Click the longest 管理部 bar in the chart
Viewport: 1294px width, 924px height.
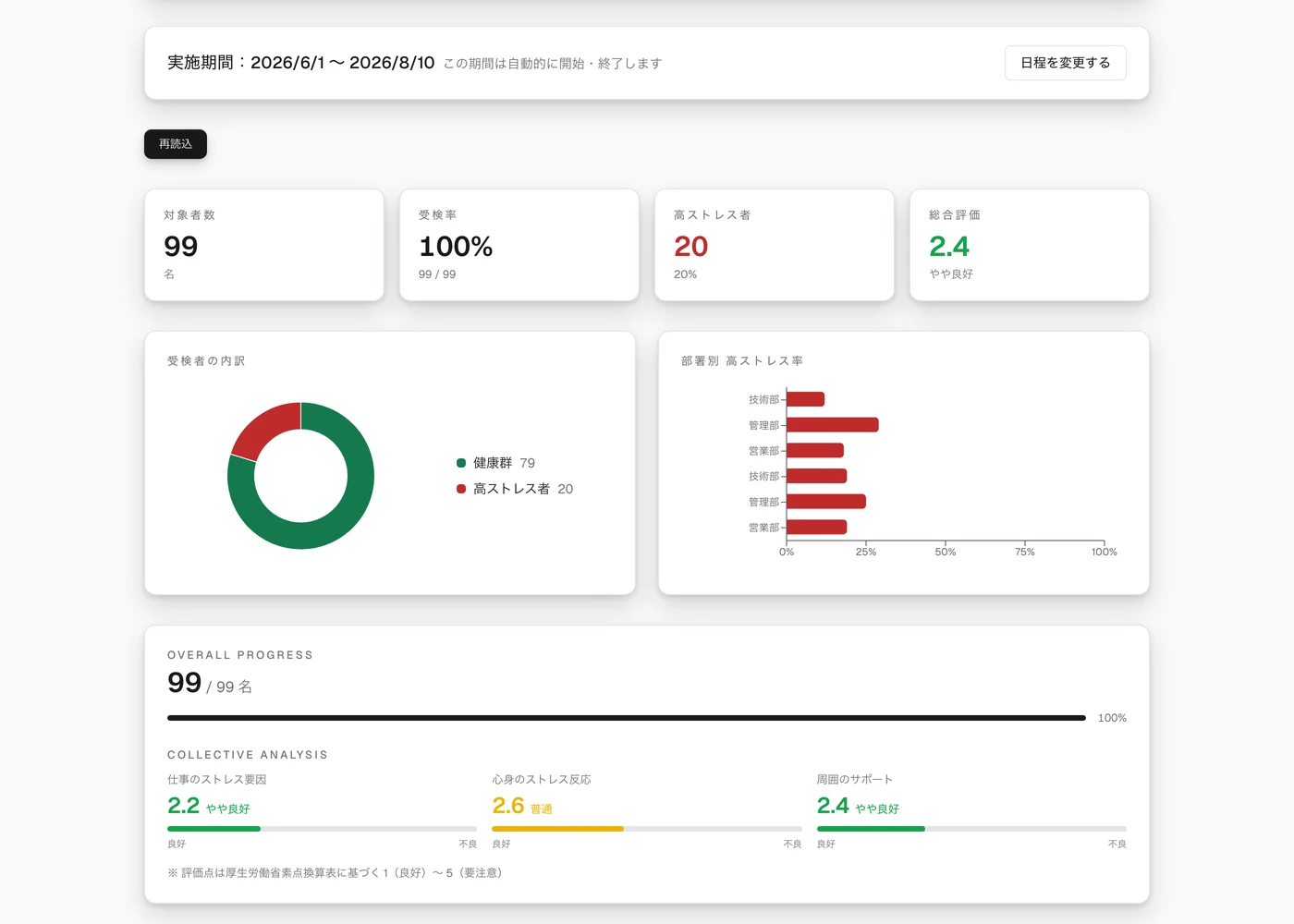(x=832, y=425)
